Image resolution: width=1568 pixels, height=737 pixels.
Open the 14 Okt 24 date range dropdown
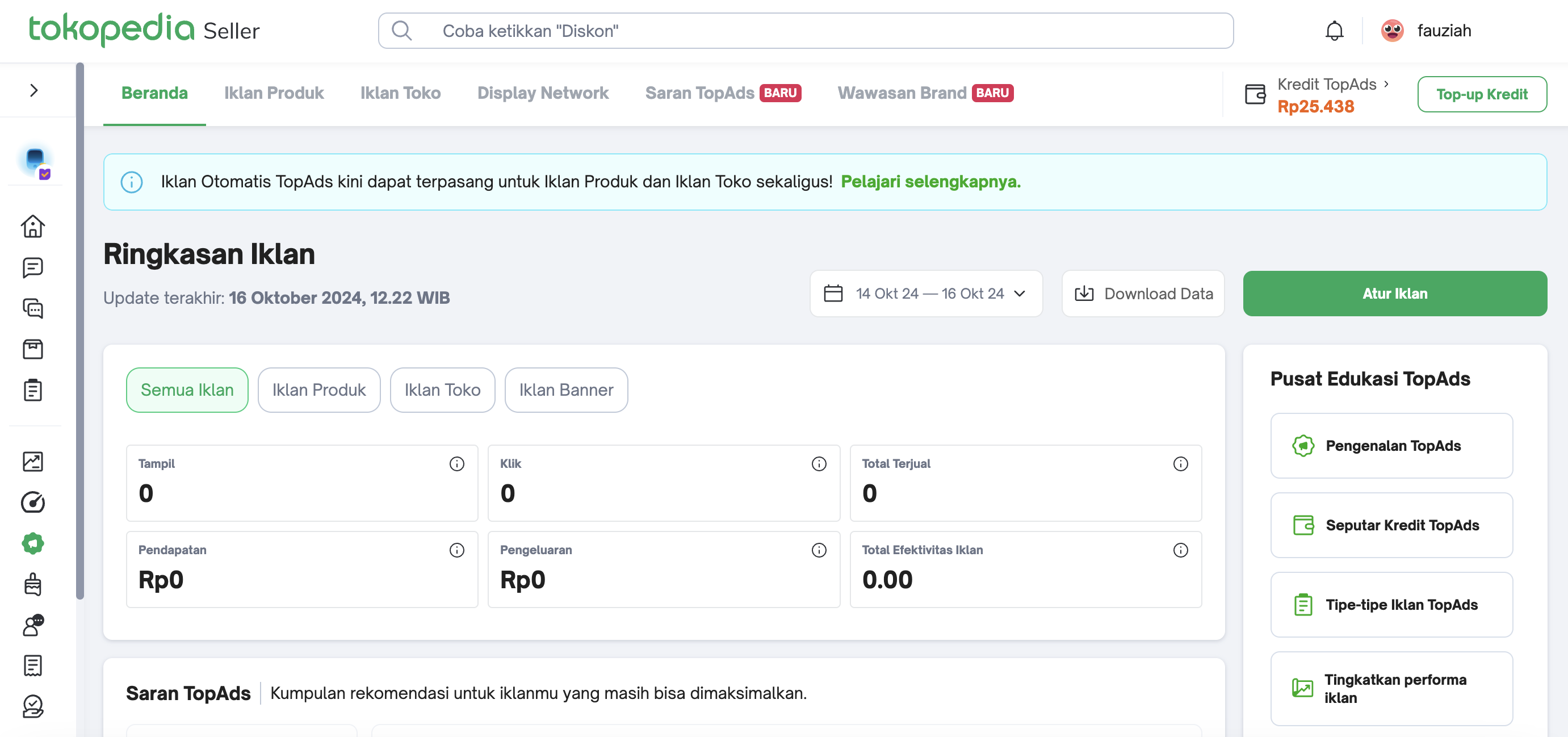click(x=925, y=294)
